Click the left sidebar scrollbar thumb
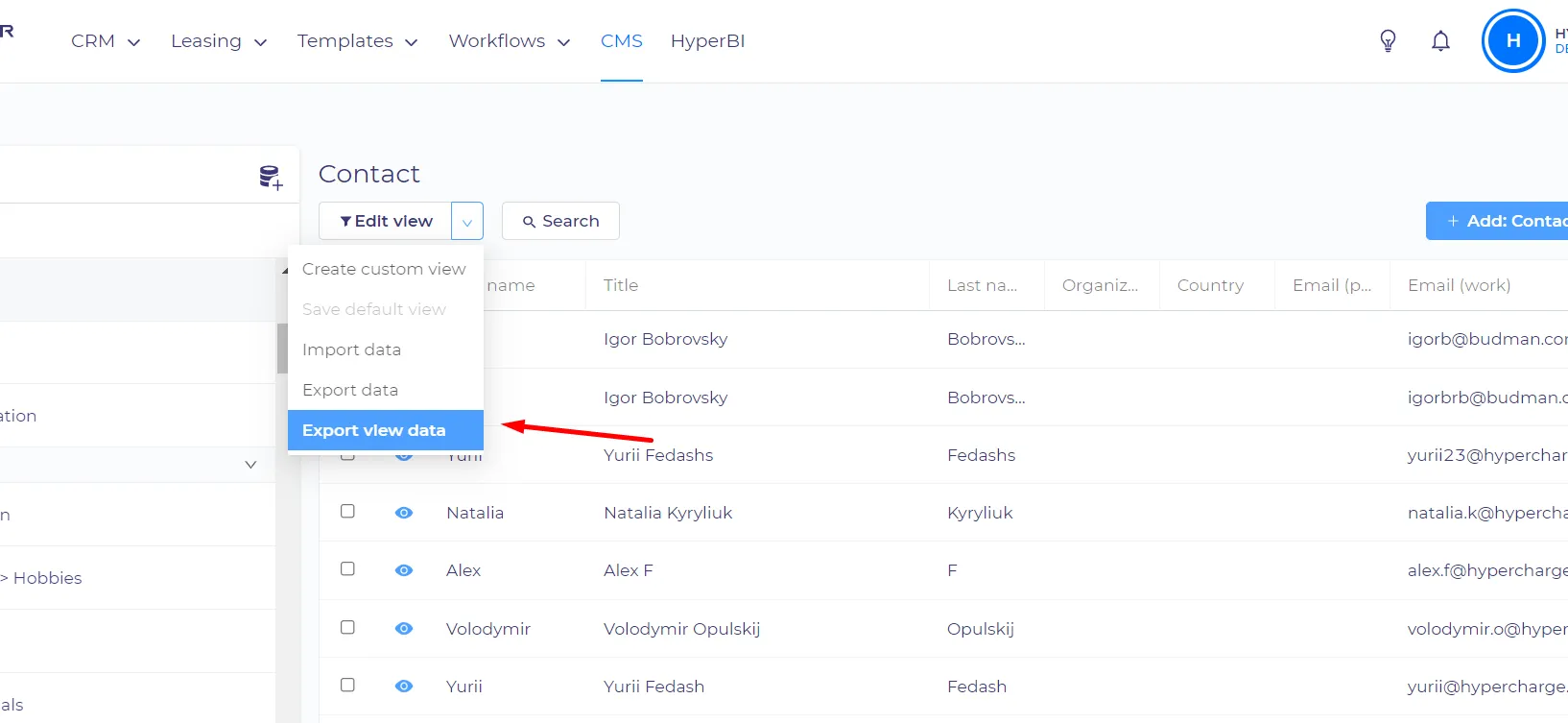Viewport: 1568px width, 723px height. pyautogui.click(x=282, y=348)
